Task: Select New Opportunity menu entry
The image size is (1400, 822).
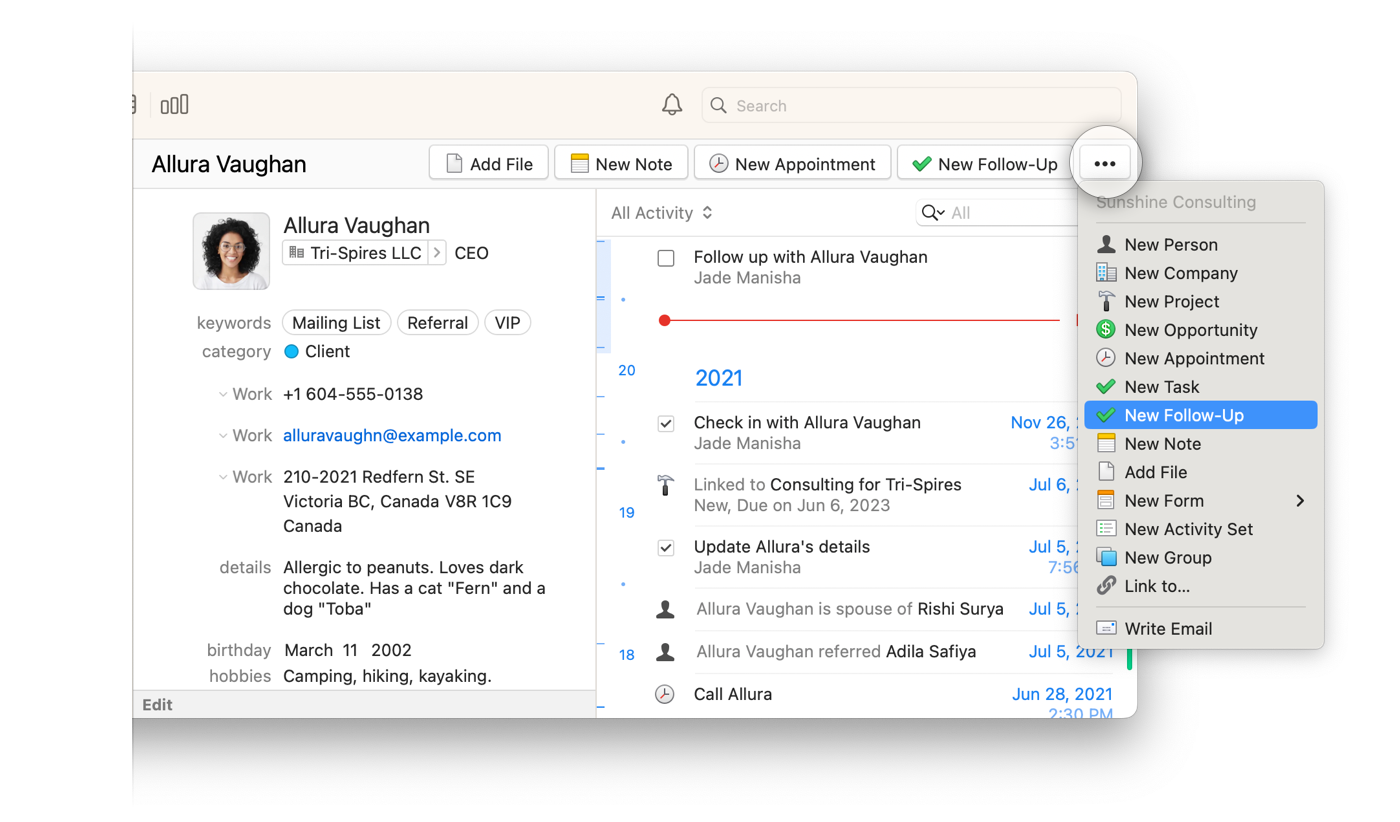Action: (x=1201, y=330)
